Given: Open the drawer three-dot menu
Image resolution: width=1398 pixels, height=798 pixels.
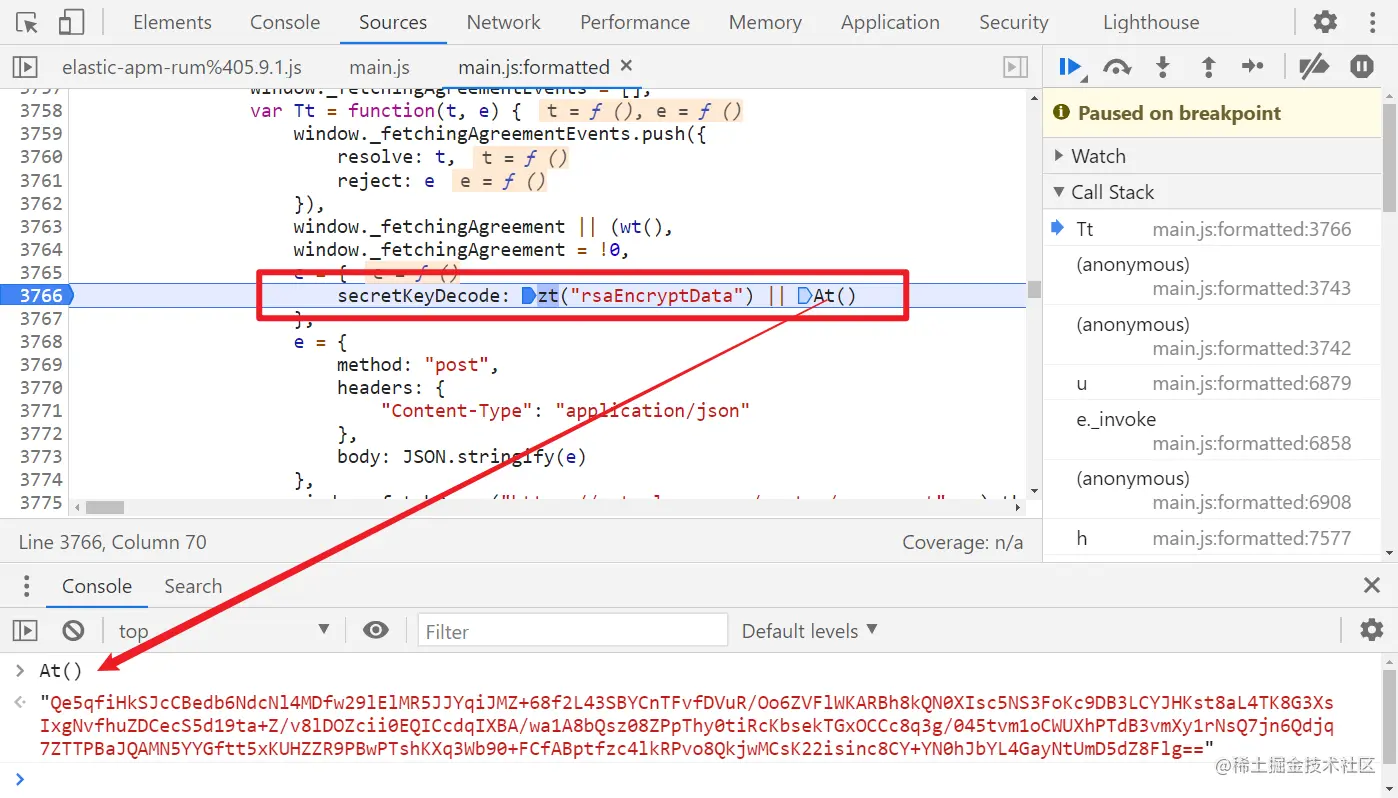Looking at the screenshot, I should pos(27,586).
